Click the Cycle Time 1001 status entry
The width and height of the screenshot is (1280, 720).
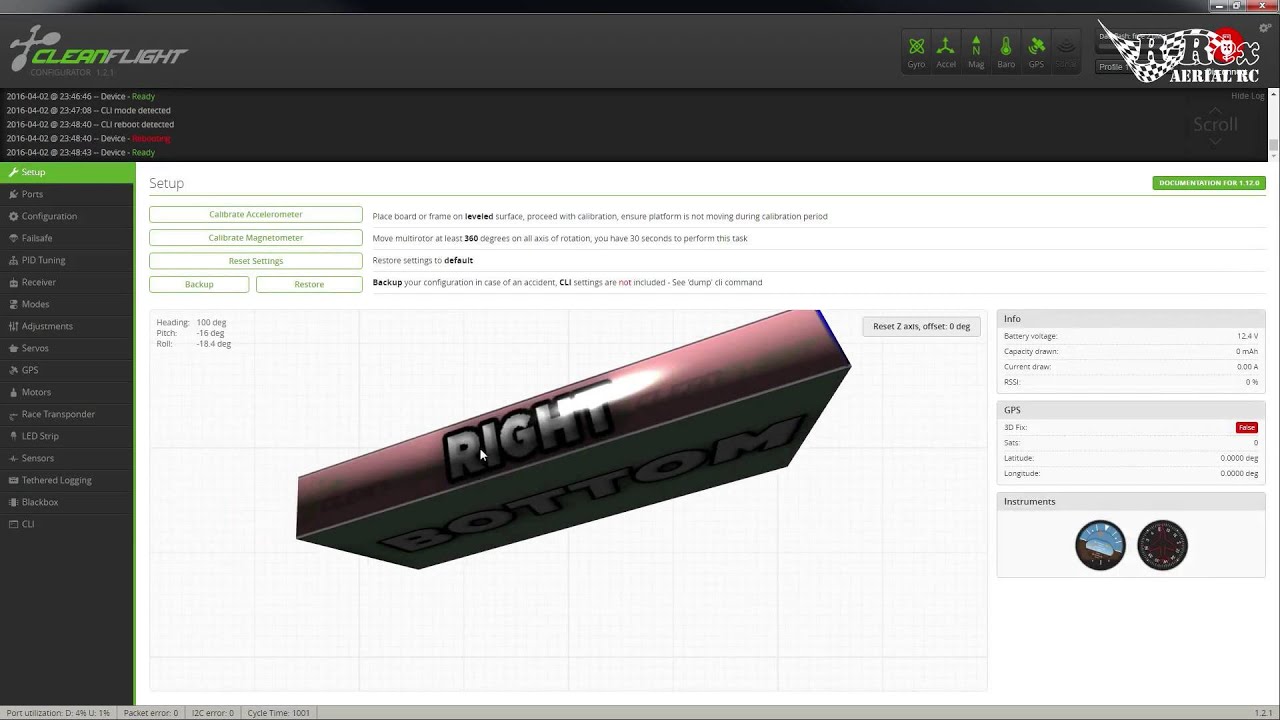278,713
